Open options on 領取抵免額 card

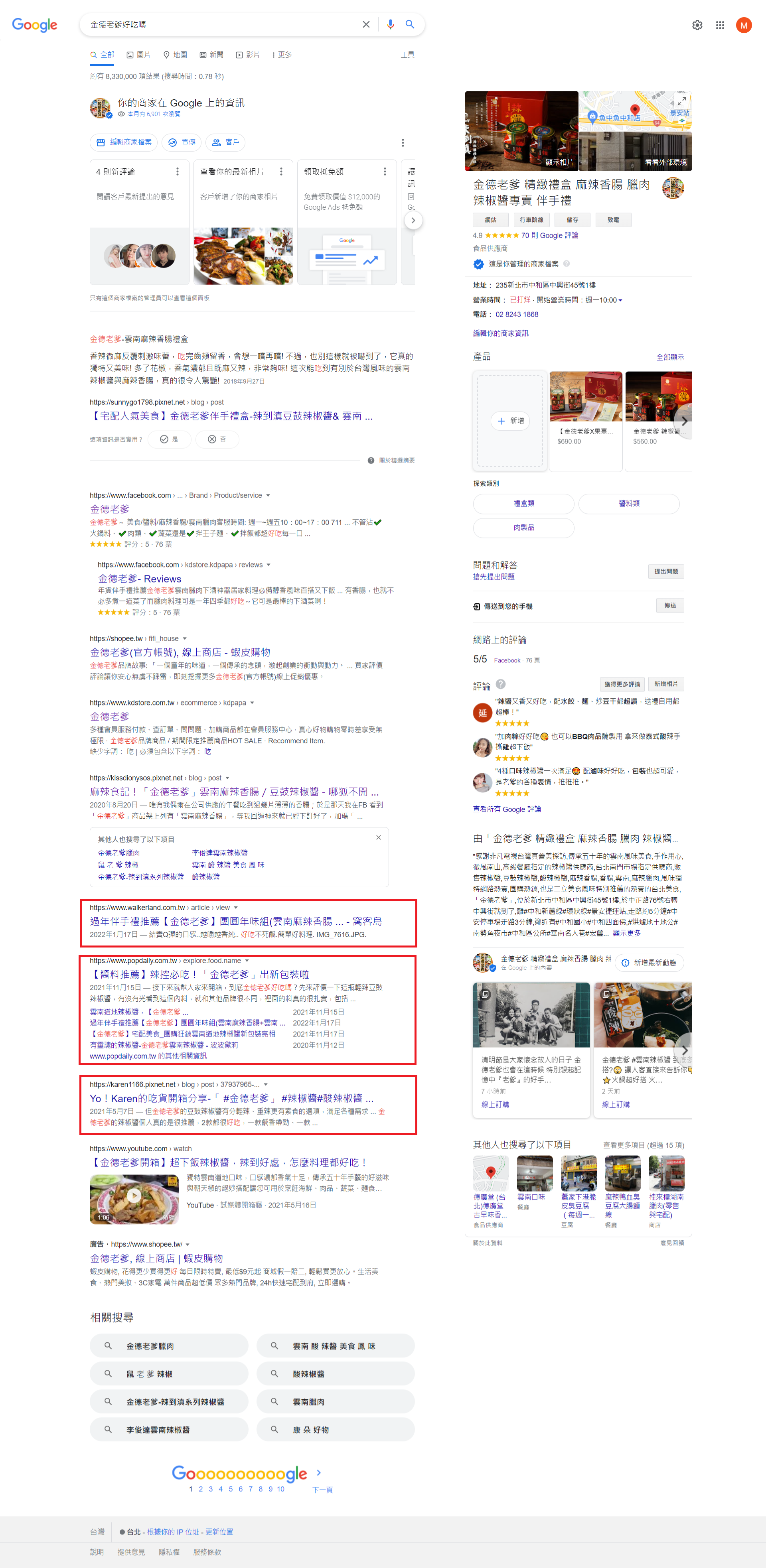(385, 171)
